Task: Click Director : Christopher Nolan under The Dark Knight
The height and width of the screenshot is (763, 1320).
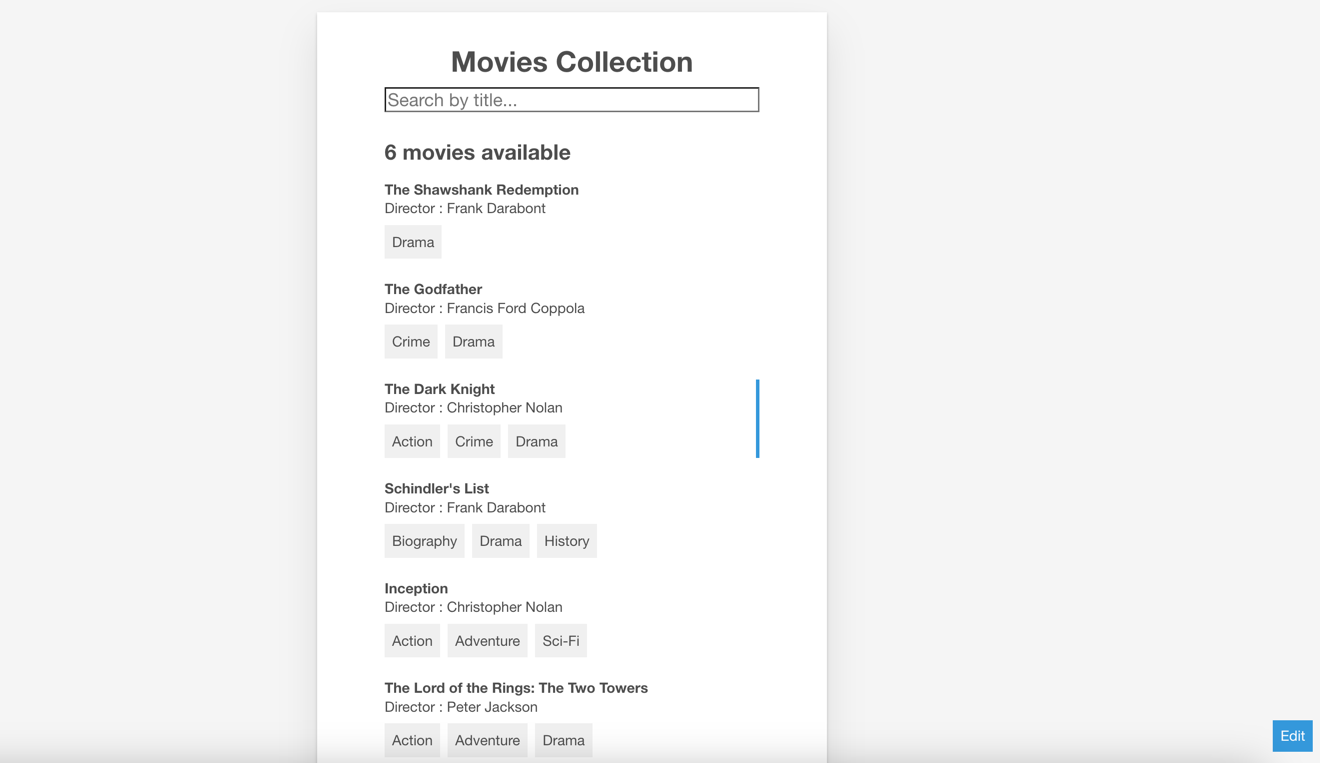Action: tap(473, 408)
